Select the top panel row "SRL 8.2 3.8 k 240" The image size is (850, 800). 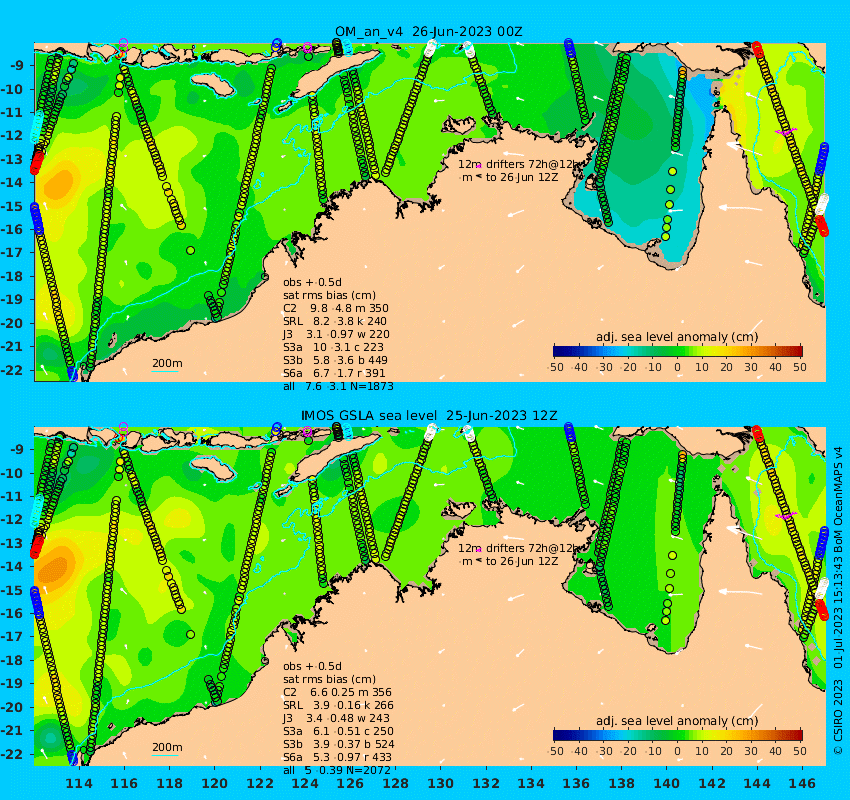(335, 321)
